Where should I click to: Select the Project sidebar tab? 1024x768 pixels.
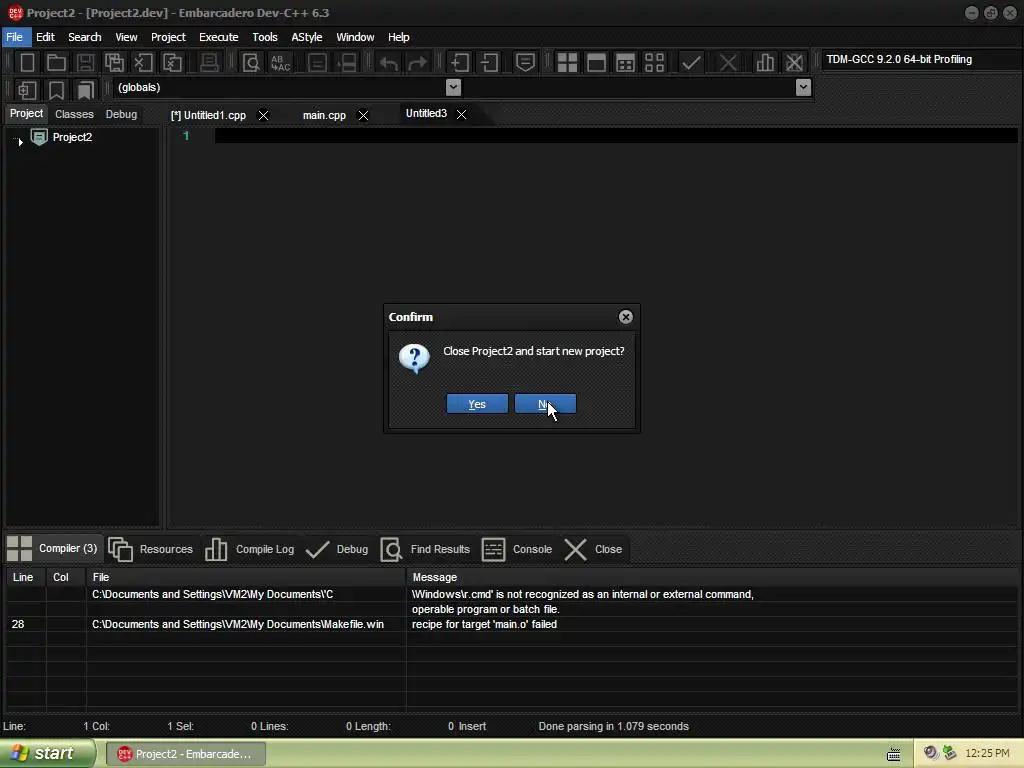26,114
